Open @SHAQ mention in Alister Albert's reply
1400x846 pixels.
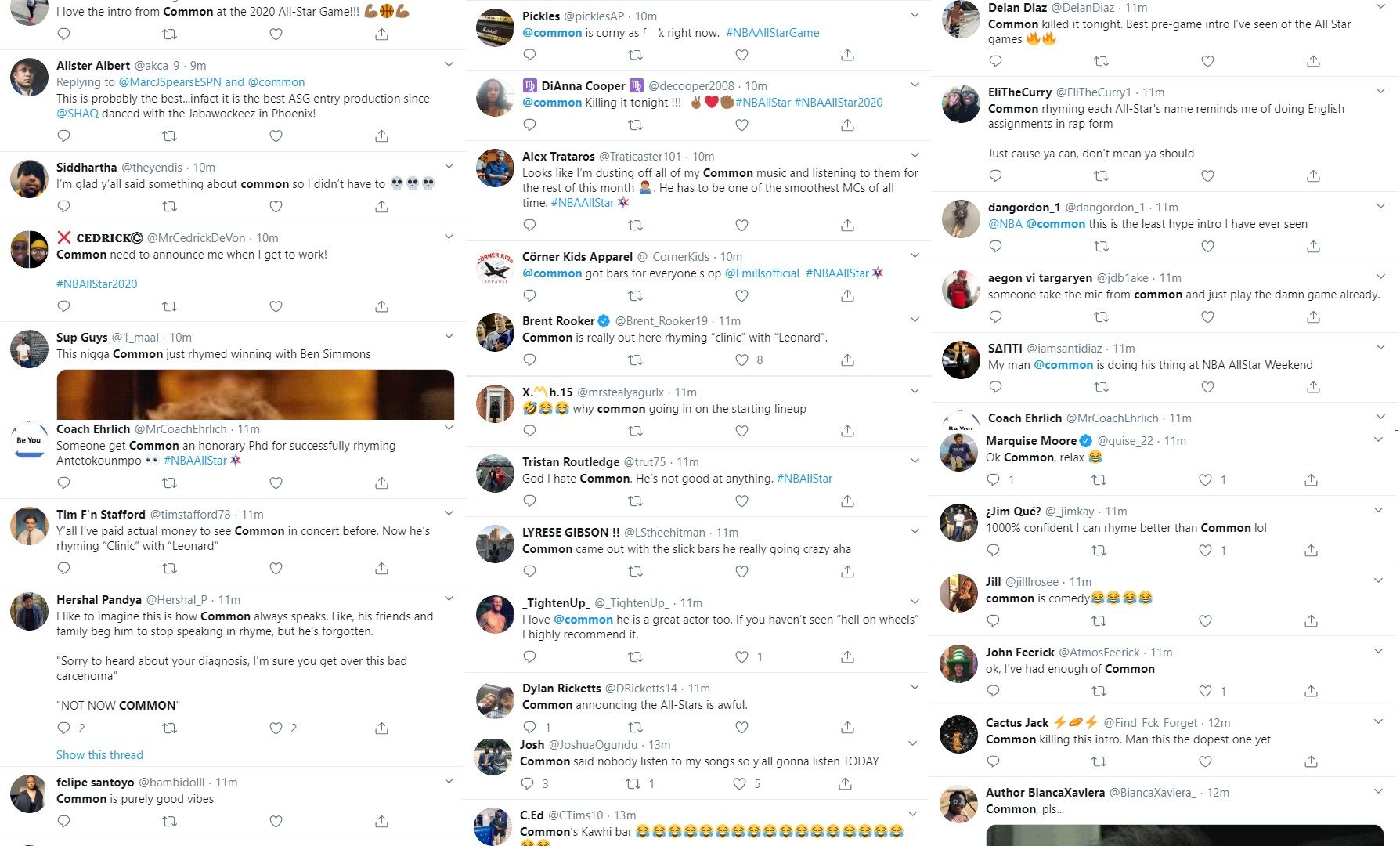point(78,114)
